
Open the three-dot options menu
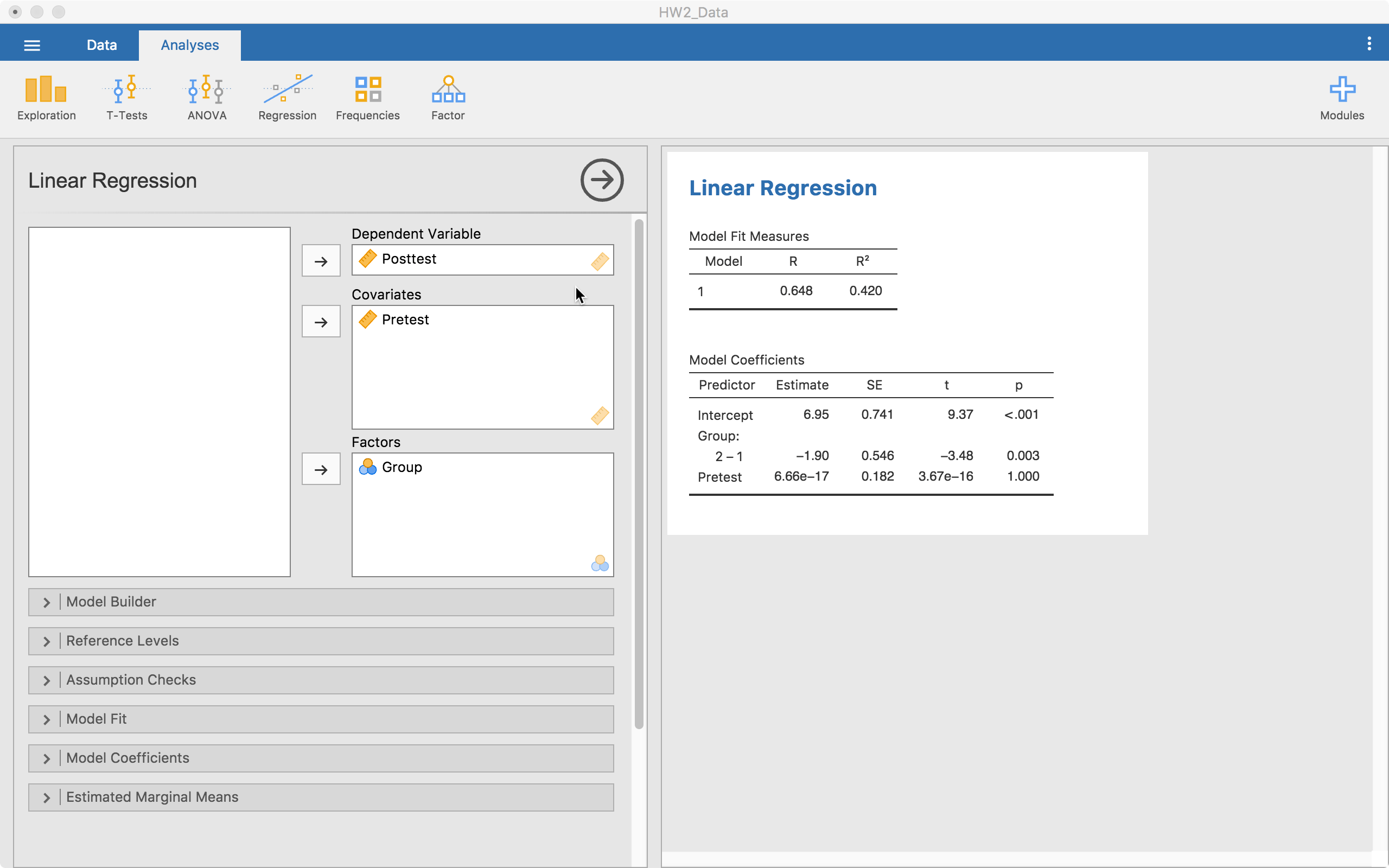pyautogui.click(x=1369, y=44)
